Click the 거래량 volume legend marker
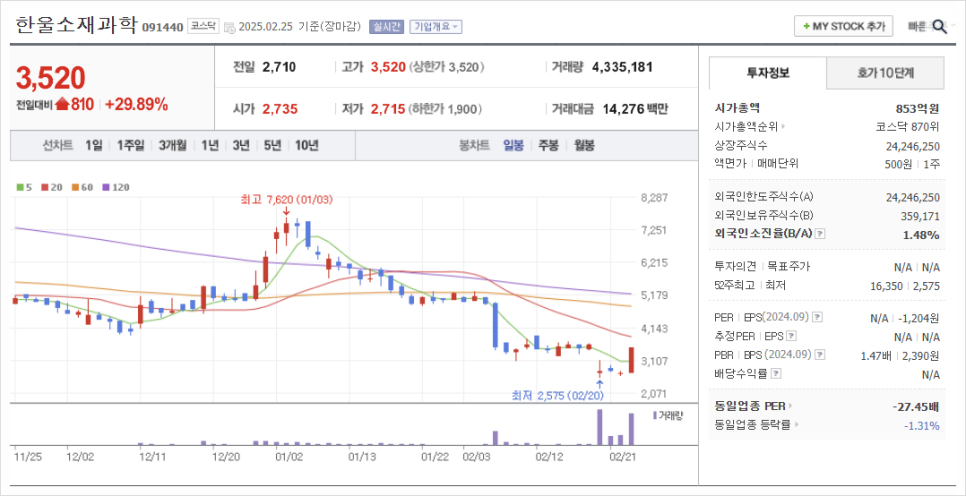This screenshot has width=966, height=496. click(x=654, y=416)
